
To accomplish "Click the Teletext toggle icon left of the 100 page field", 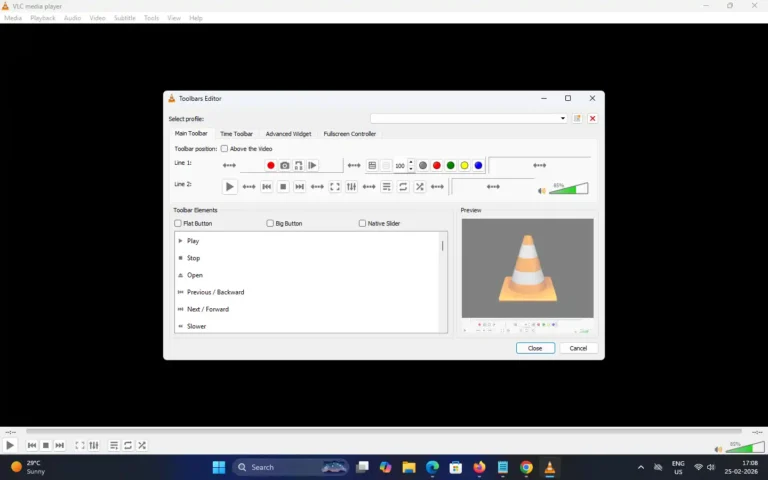I will pyautogui.click(x=372, y=166).
